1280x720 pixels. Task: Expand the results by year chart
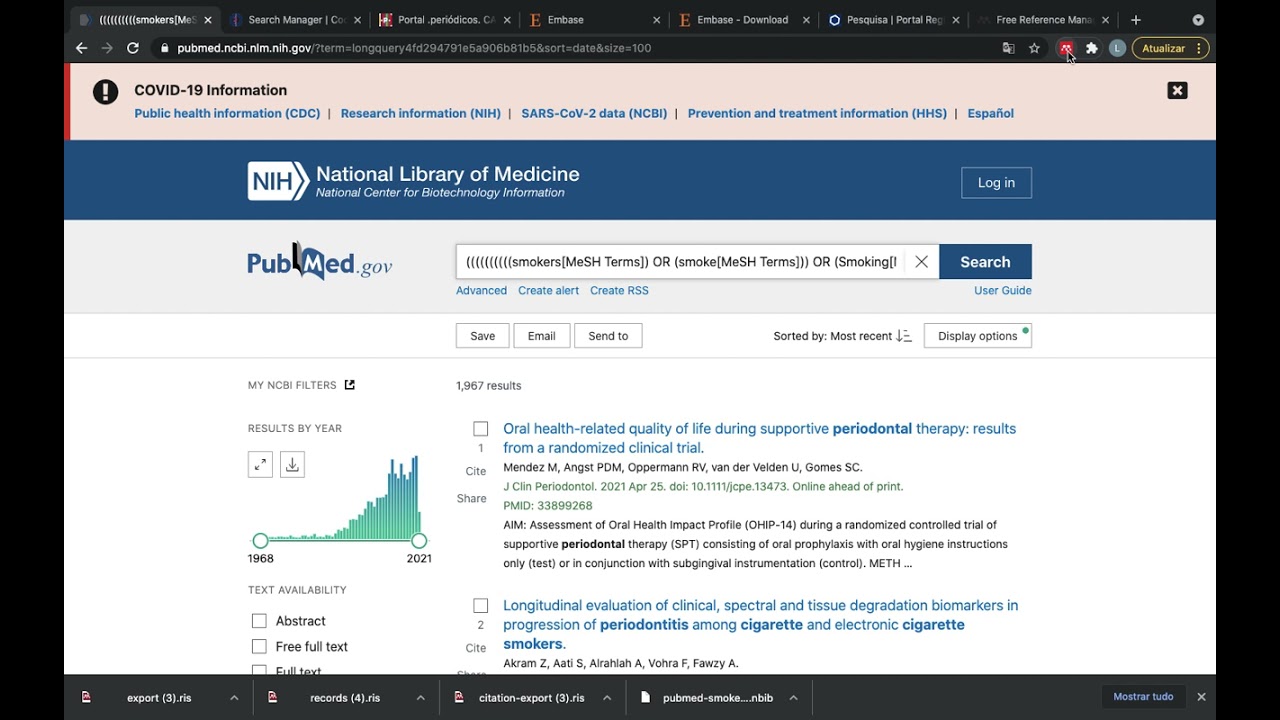pyautogui.click(x=260, y=464)
